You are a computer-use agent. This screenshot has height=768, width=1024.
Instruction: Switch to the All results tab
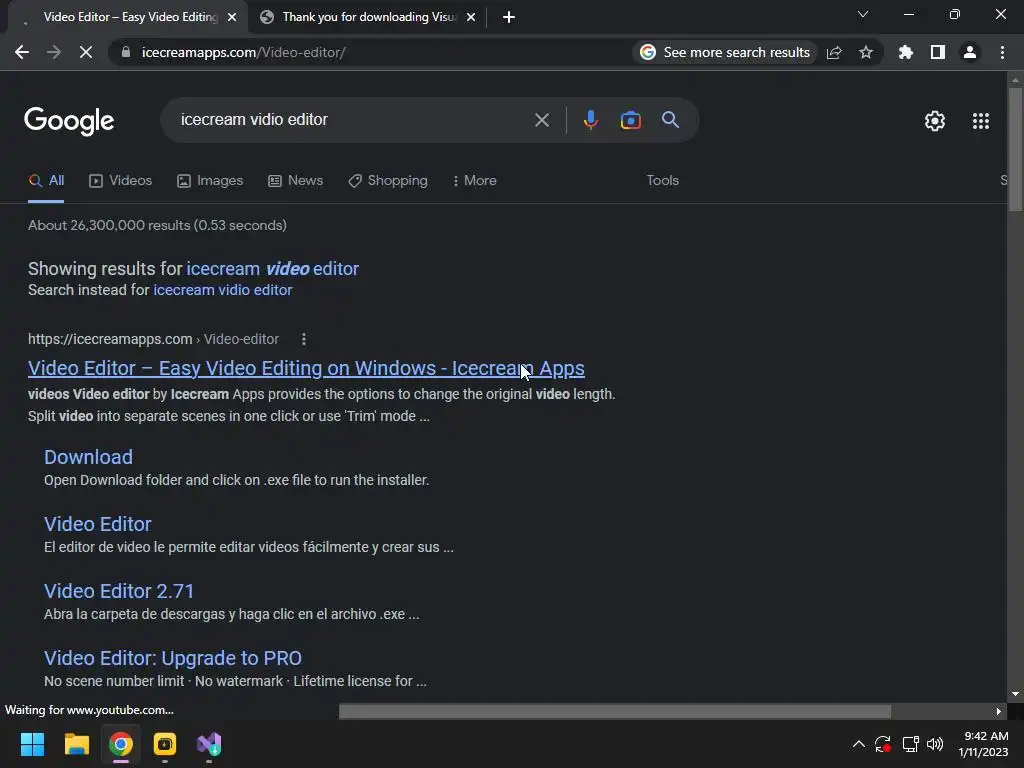(x=46, y=180)
